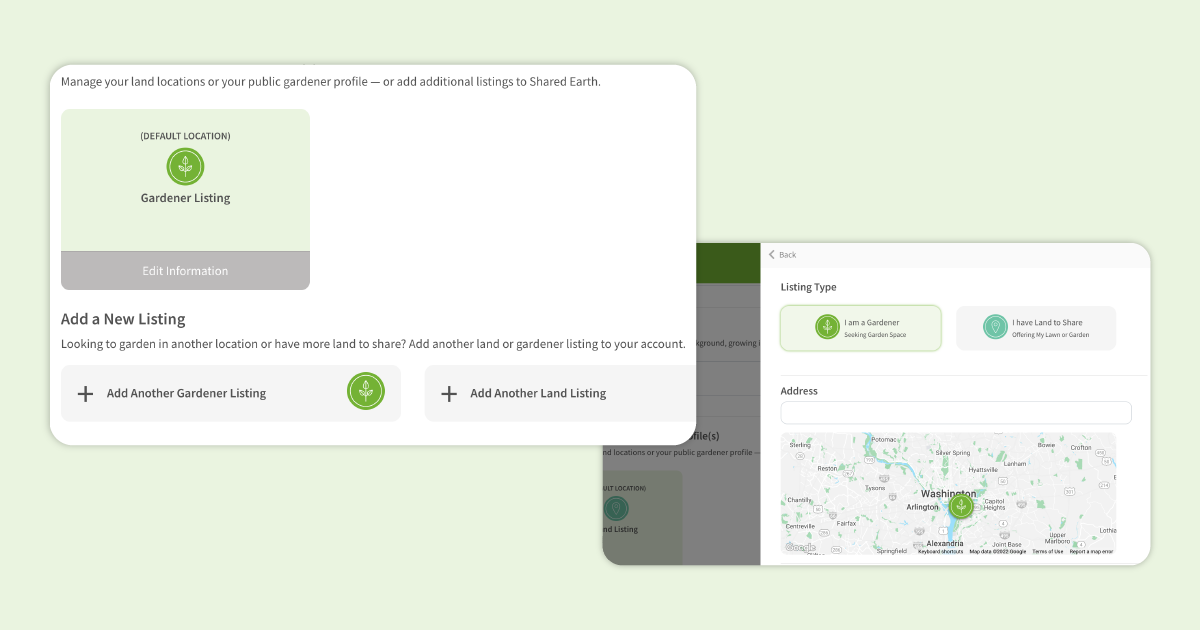Focus the Address input field
Image resolution: width=1200 pixels, height=630 pixels.
(956, 413)
